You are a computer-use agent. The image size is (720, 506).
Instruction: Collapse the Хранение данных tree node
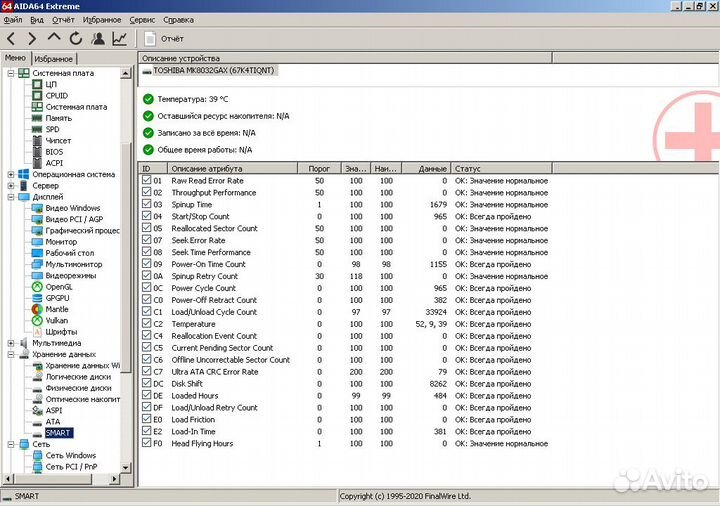[x=11, y=354]
